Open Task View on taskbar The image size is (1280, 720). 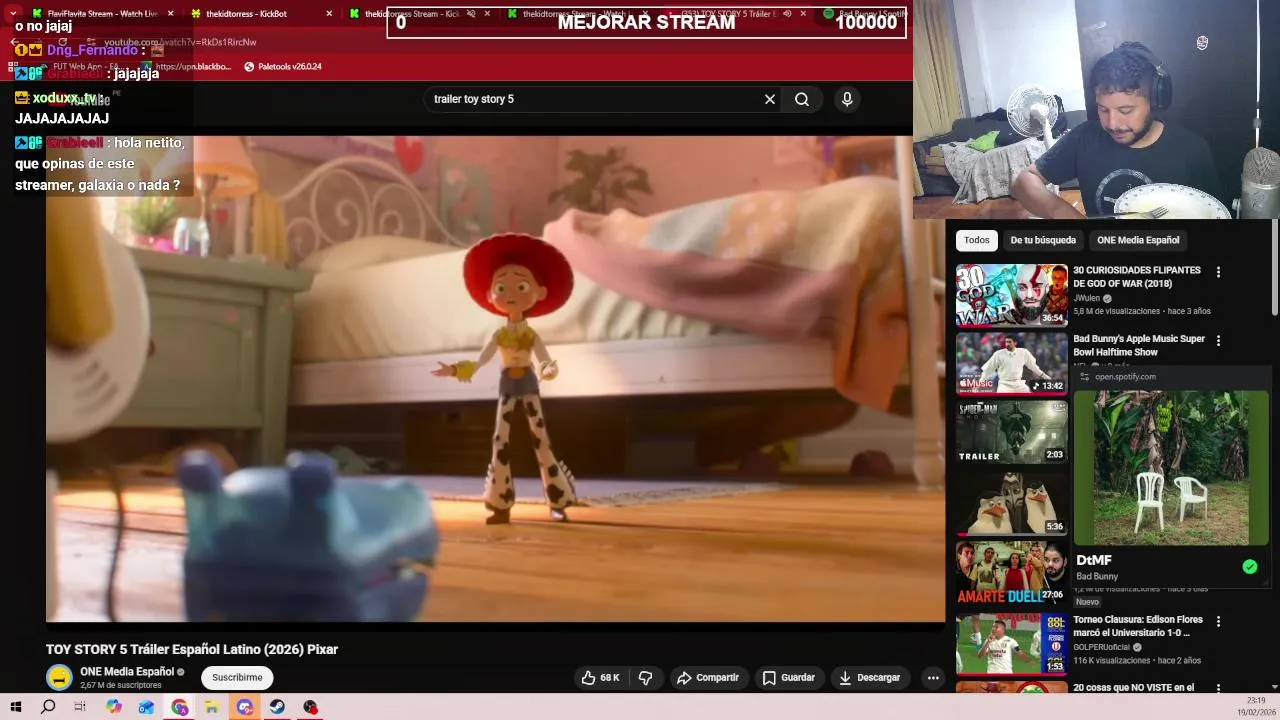coord(80,707)
